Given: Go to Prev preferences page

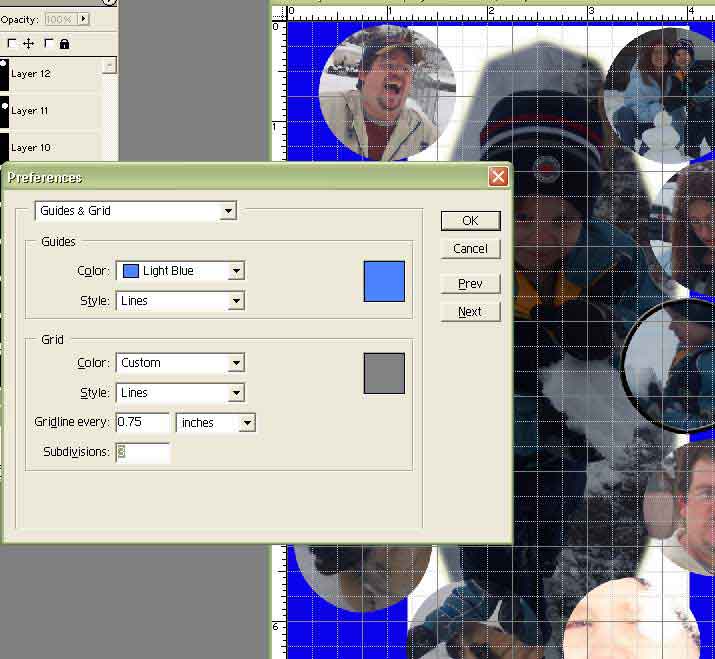Looking at the screenshot, I should tap(470, 284).
